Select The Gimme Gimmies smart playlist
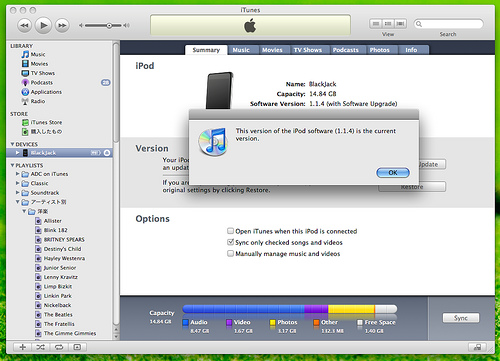This screenshot has width=500, height=361. pyautogui.click(x=66, y=333)
